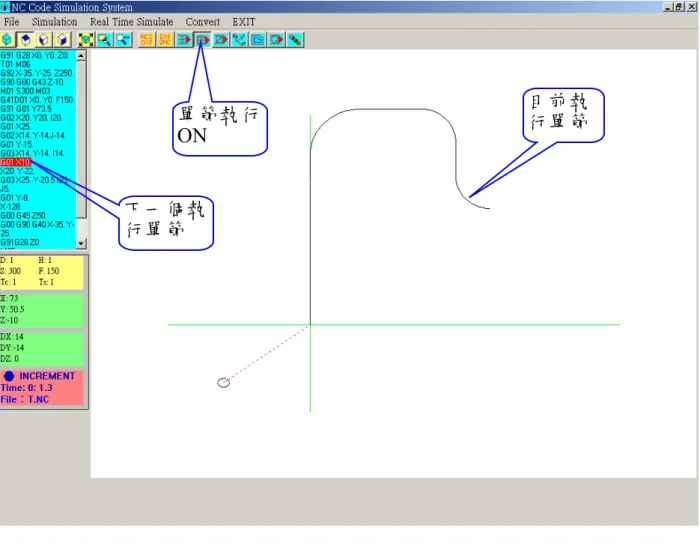Select code line 'G91 G28 X0. Y0. Z0.'
Image resolution: width=700 pixels, height=543 pixels.
click(34, 55)
